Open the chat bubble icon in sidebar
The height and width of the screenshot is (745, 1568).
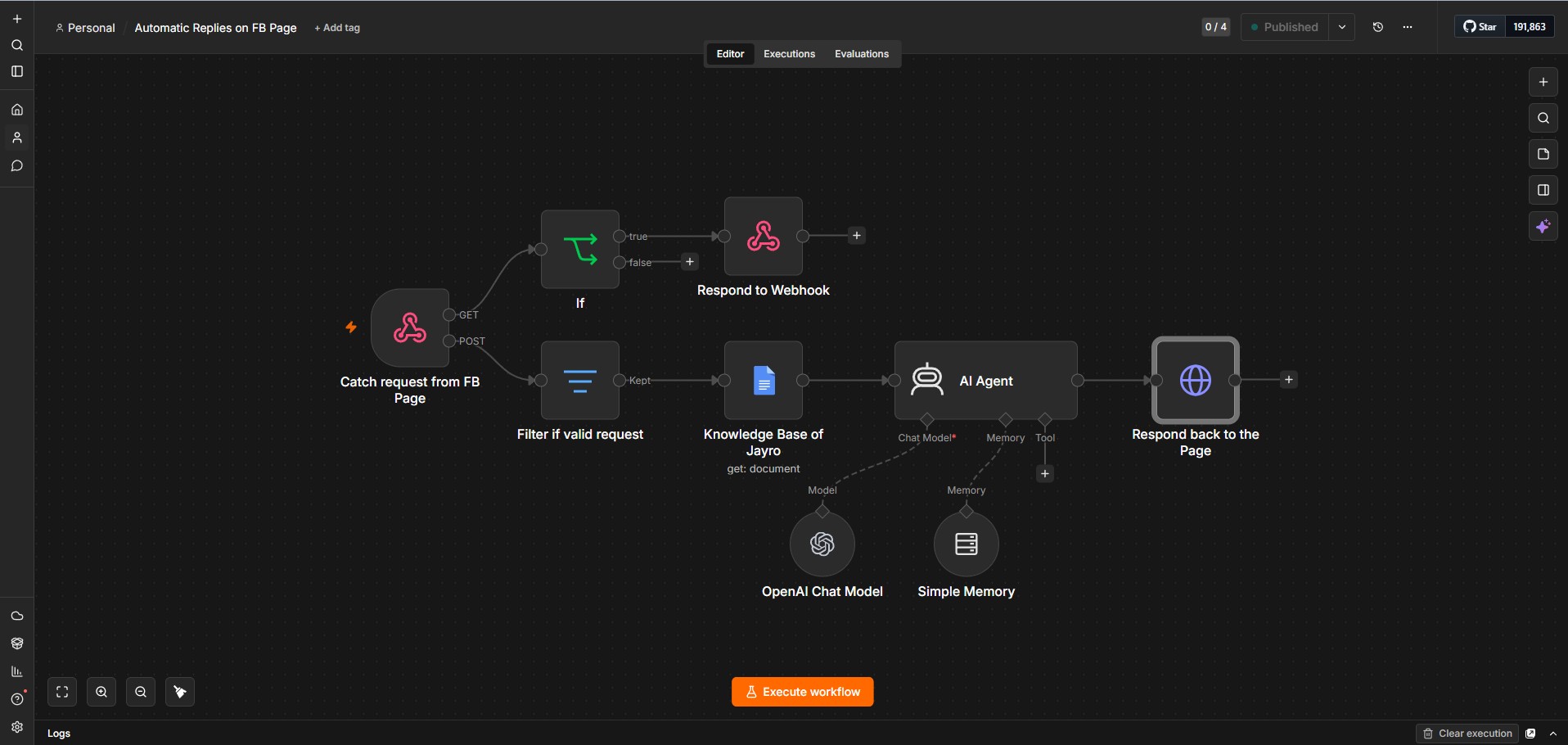(x=17, y=165)
